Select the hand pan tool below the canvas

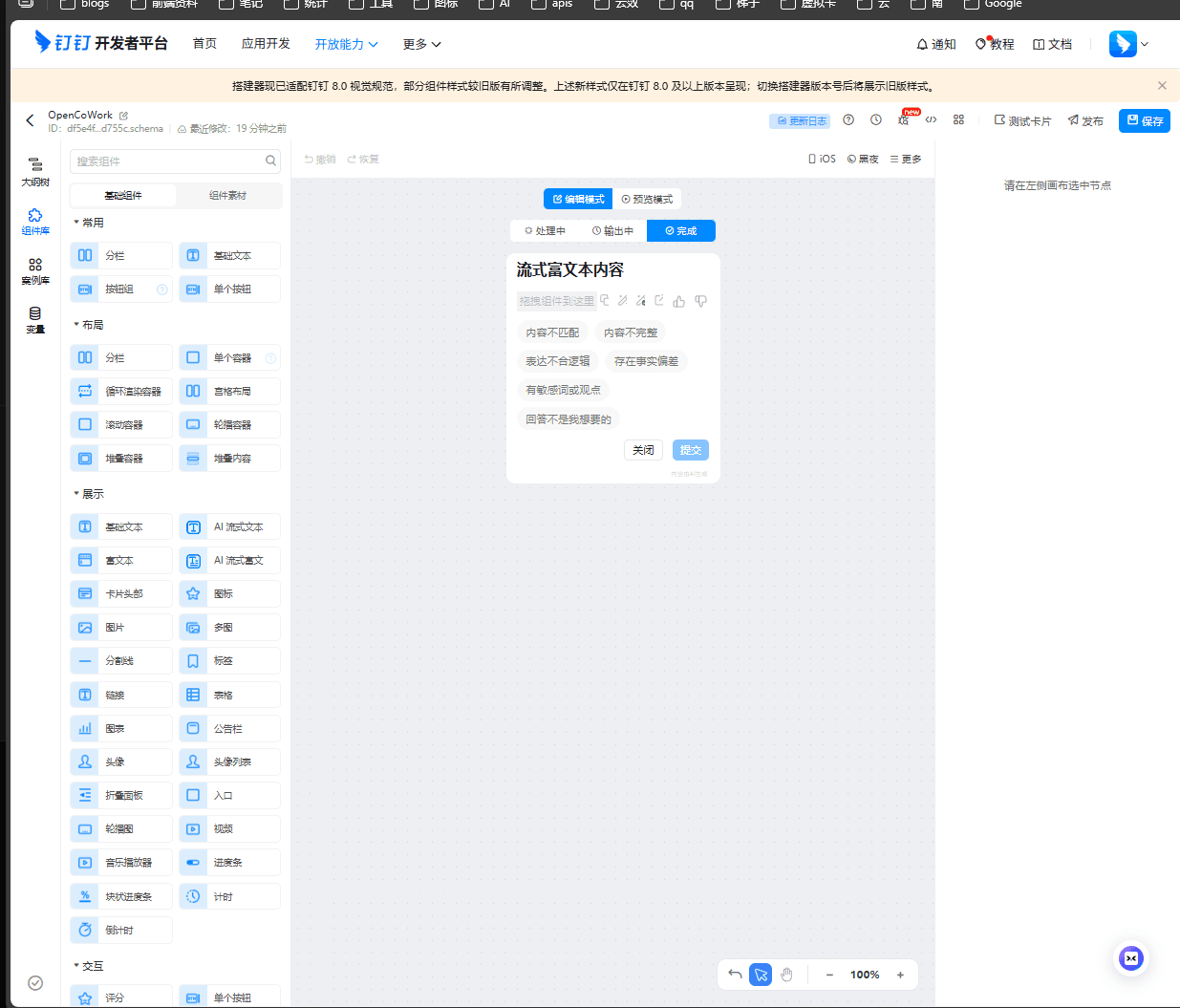(786, 974)
